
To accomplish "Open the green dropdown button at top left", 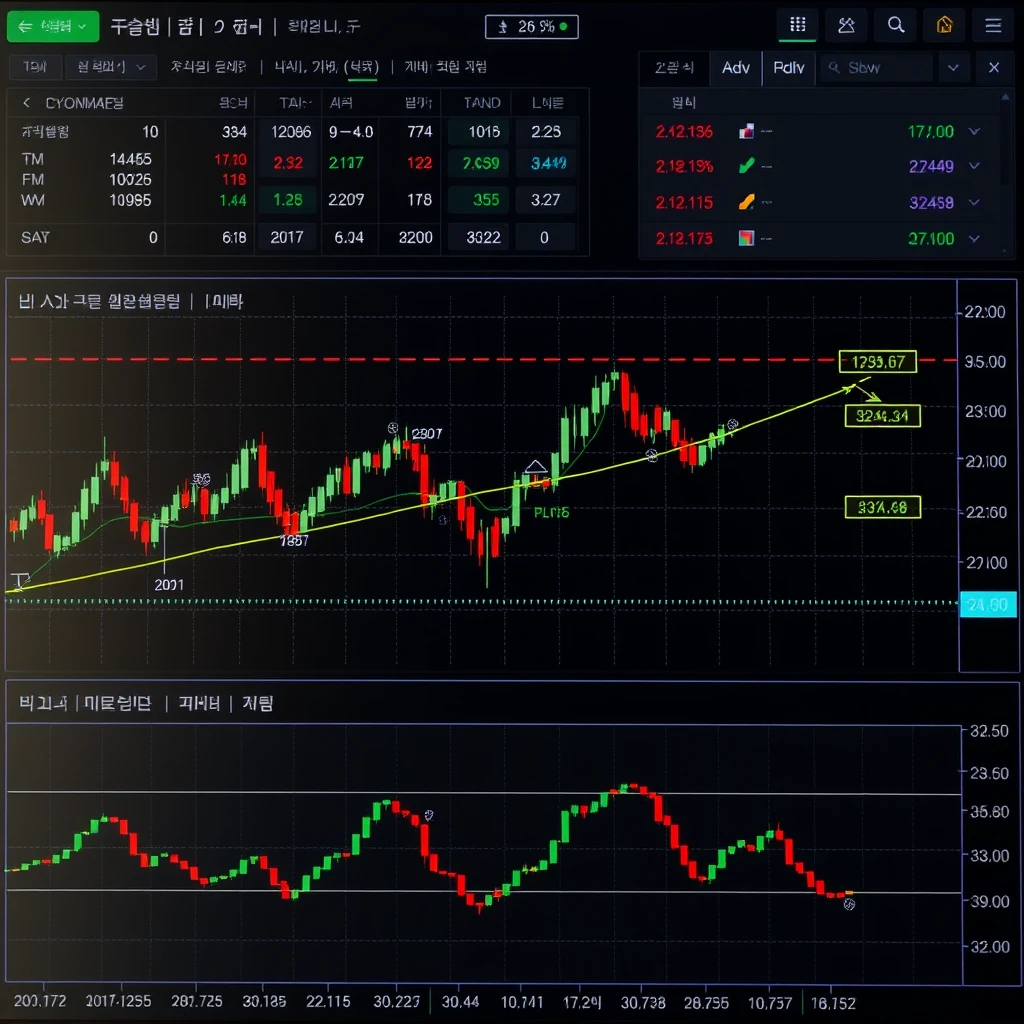I will click(53, 27).
